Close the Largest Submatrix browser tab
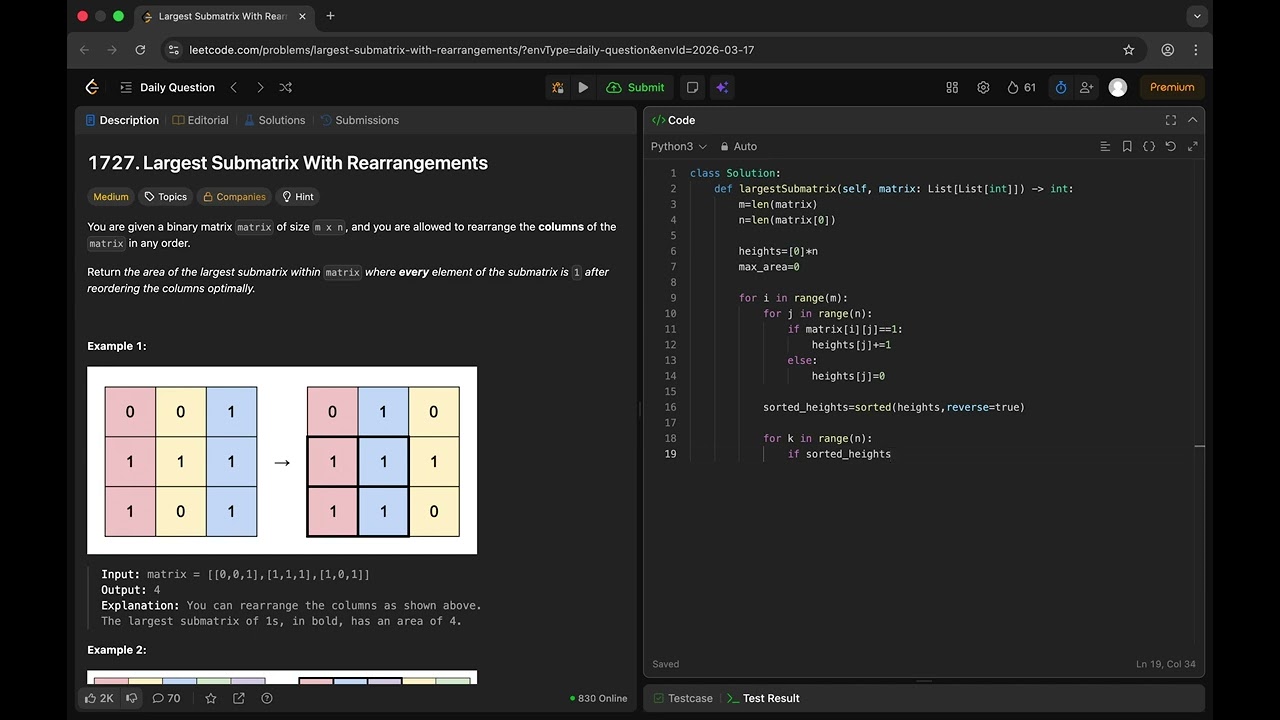Viewport: 1280px width, 720px height. 301,16
